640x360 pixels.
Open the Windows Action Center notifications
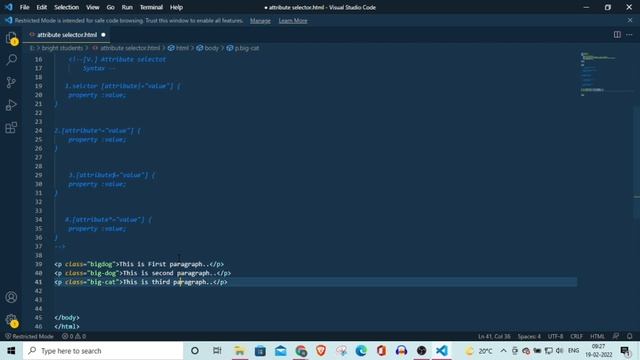625,351
